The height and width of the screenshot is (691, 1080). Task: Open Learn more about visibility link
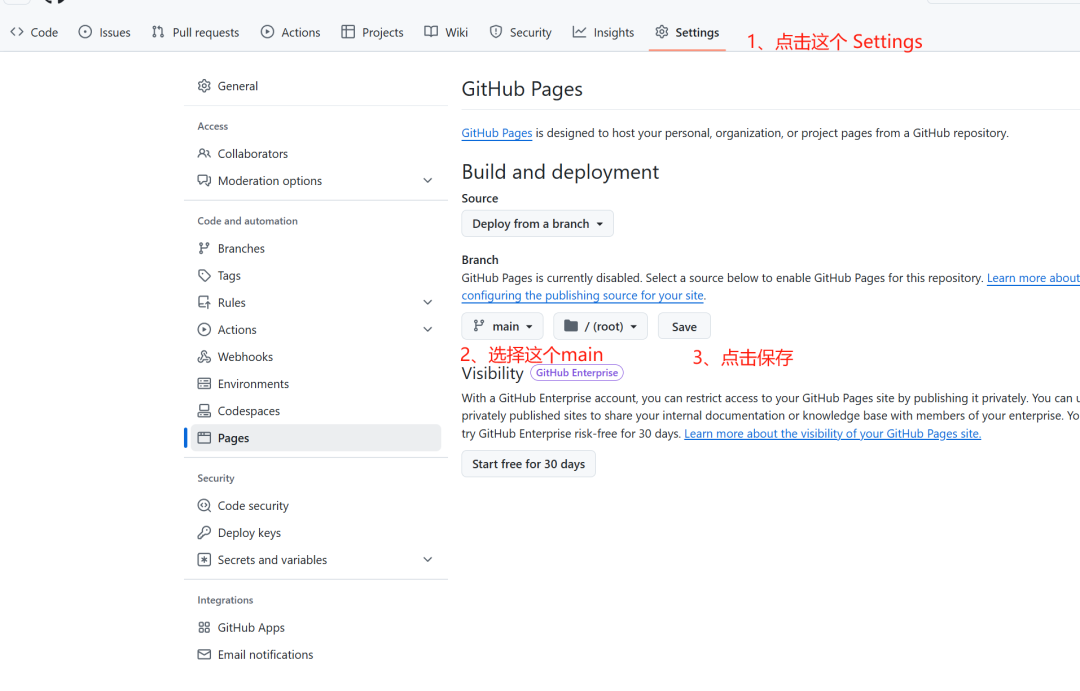click(x=832, y=433)
